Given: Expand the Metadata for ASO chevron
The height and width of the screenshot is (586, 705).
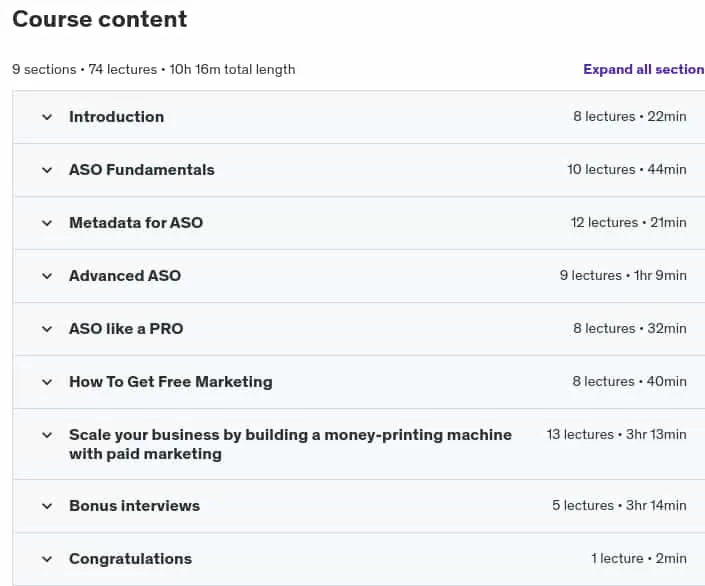Looking at the screenshot, I should (x=47, y=224).
